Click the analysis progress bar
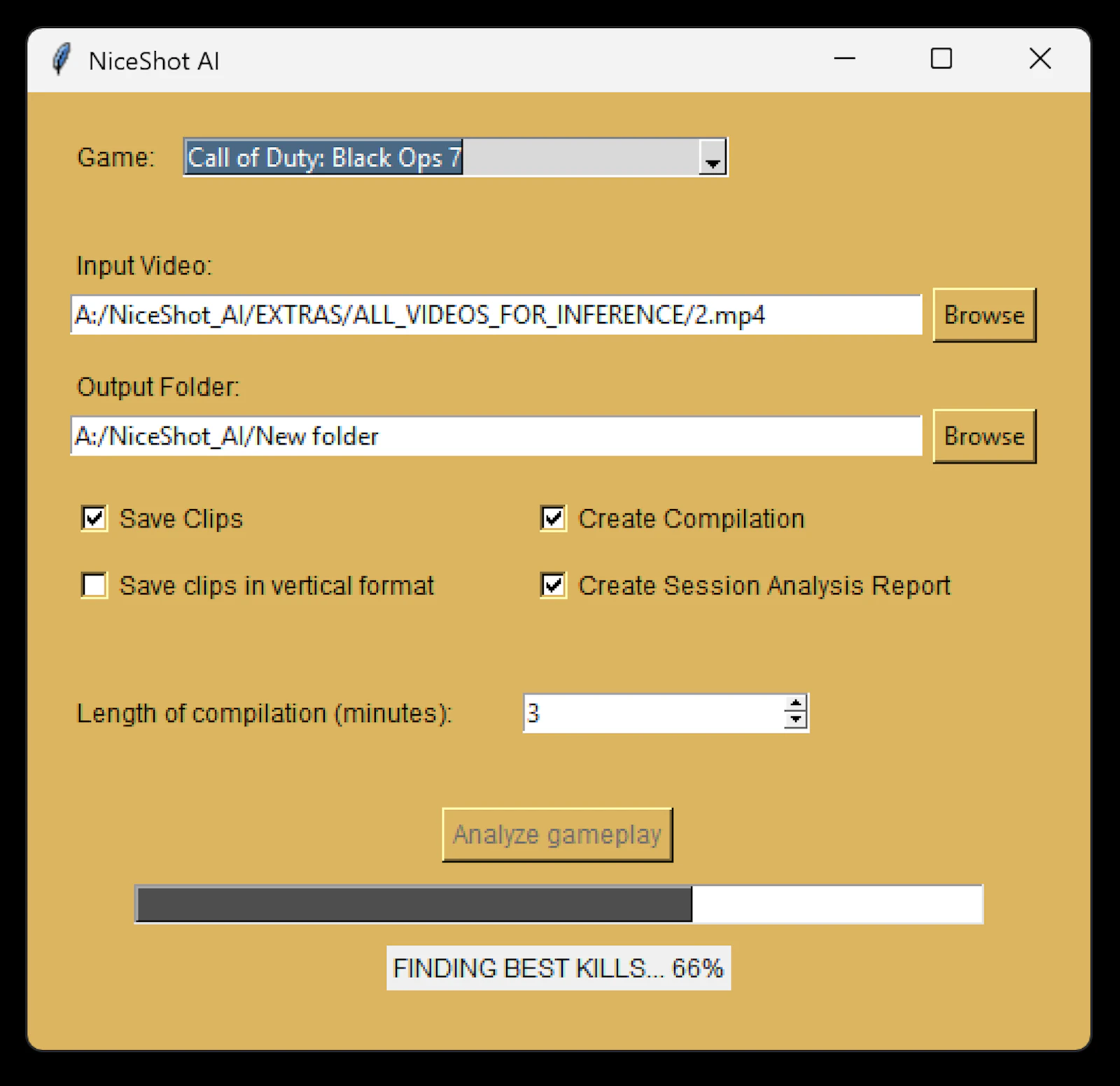The height and width of the screenshot is (1086, 1120). pos(559,904)
